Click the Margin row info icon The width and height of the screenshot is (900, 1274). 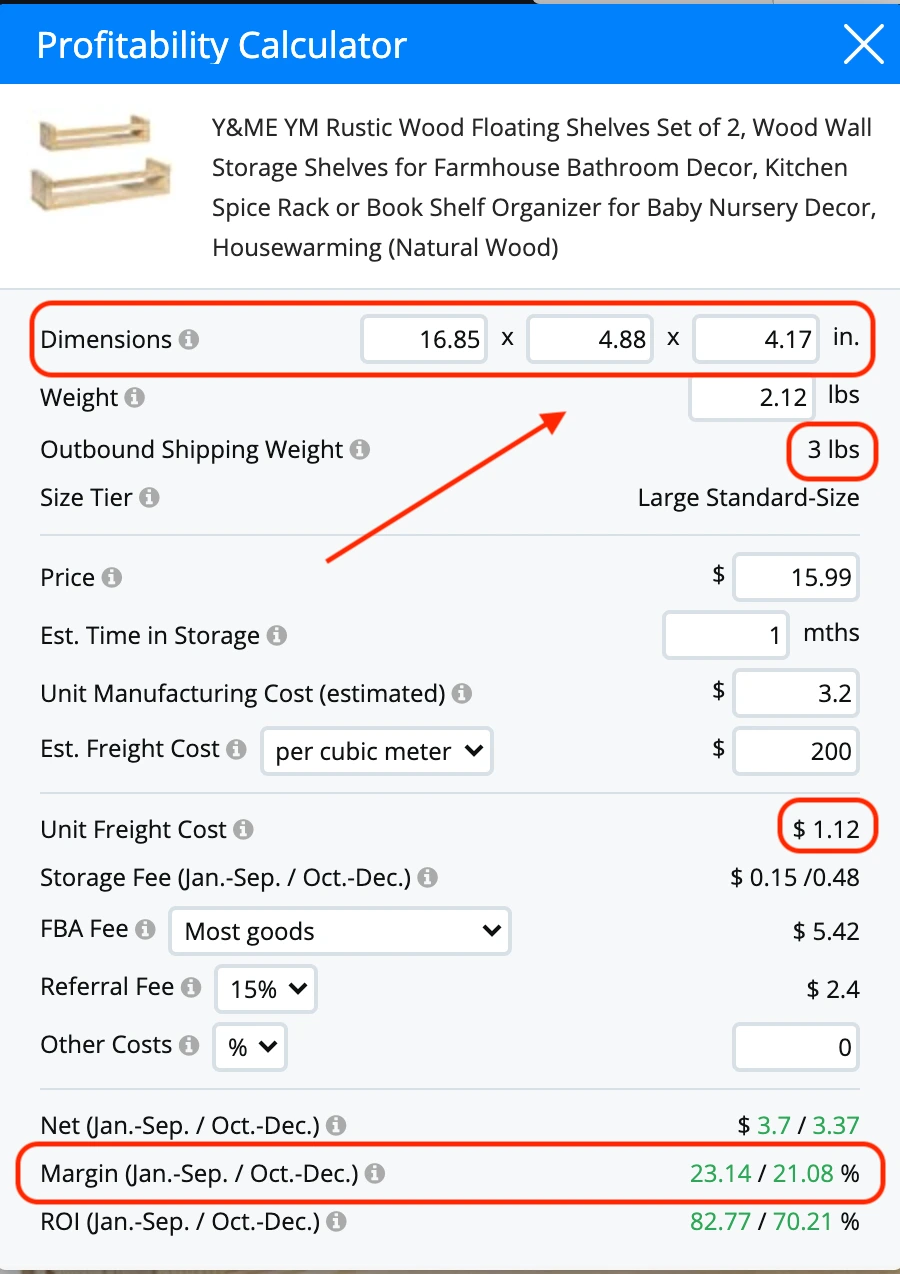coord(375,1174)
